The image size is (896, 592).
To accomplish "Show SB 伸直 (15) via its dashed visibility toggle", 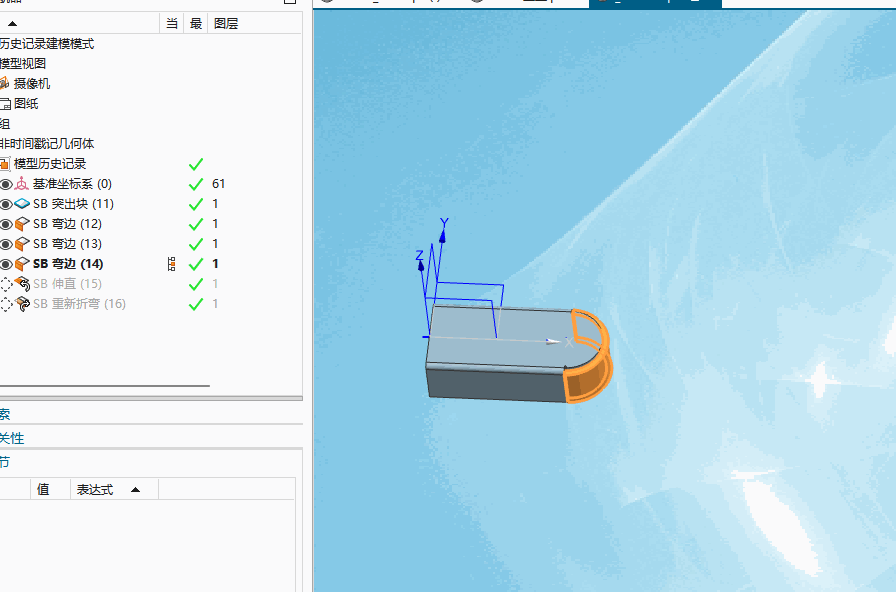I will coord(6,285).
